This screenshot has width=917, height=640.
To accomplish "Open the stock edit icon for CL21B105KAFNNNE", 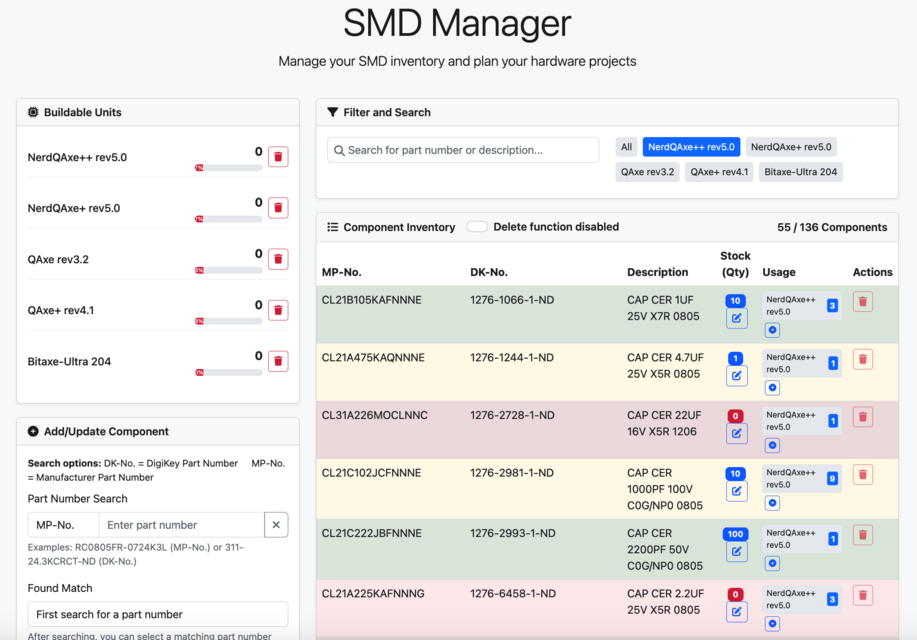I will 736,318.
